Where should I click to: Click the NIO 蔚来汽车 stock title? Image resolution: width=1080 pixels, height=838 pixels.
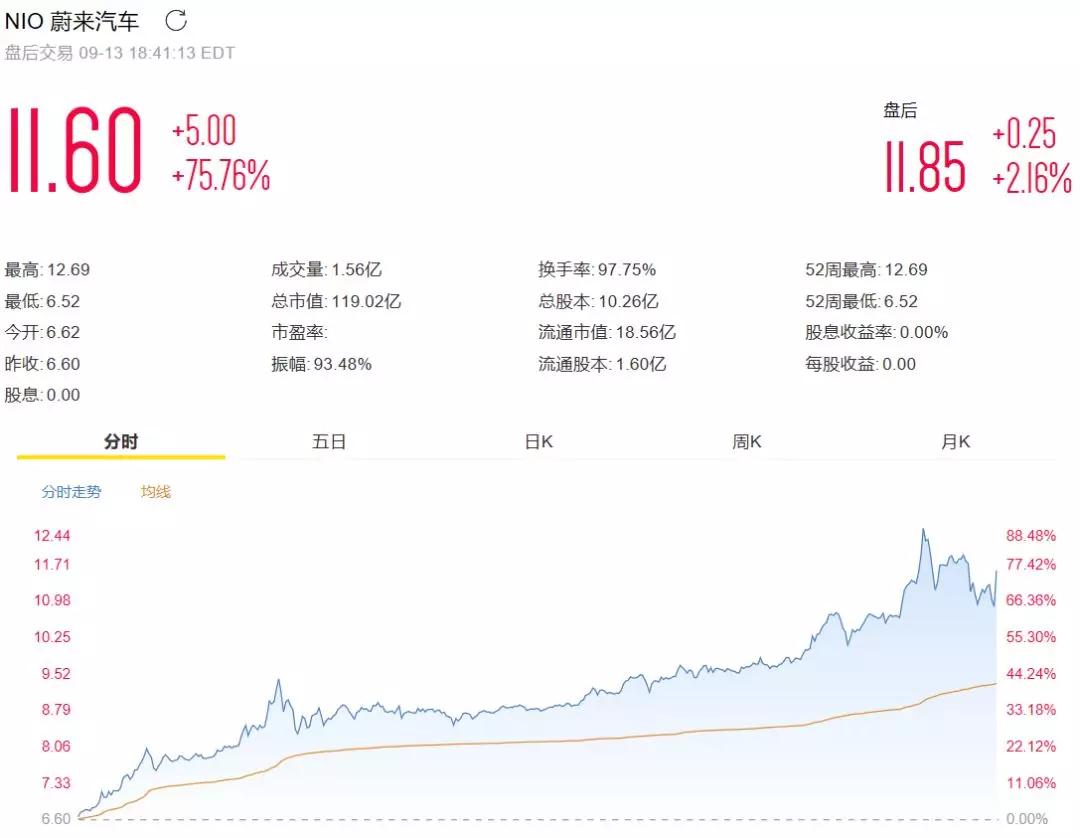(73, 21)
